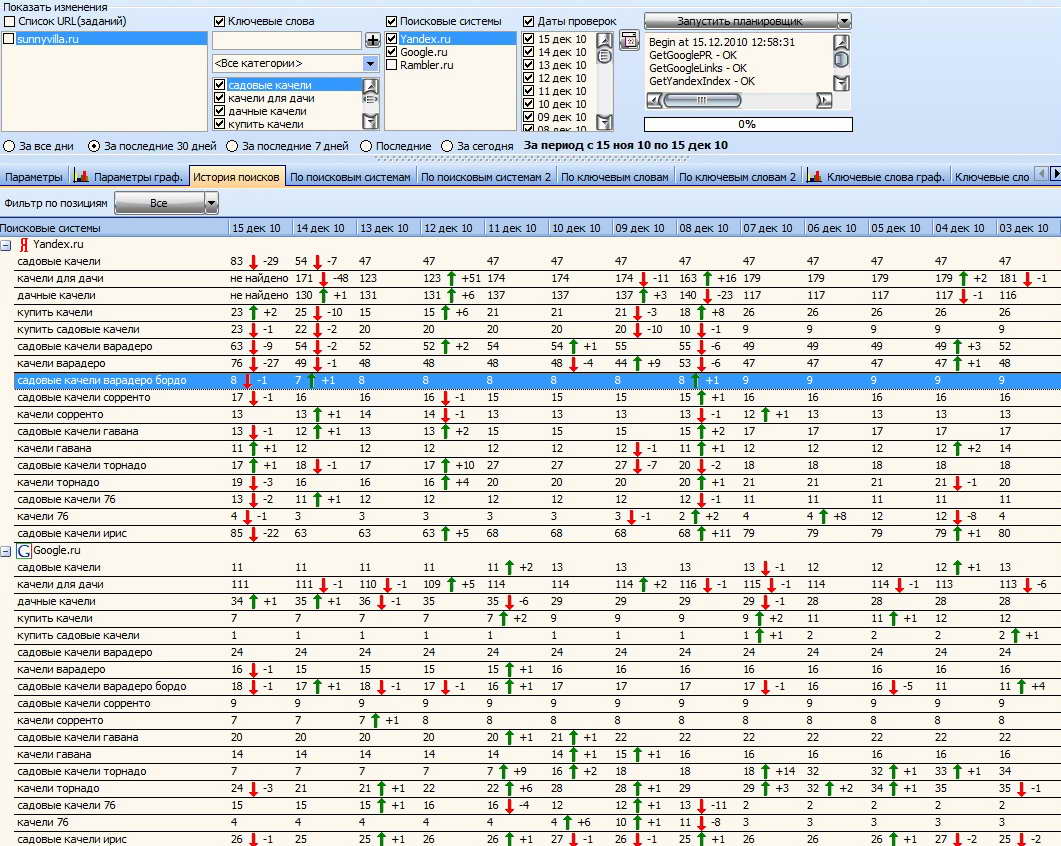Click the 10 дек 10 column header
Viewport: 1061px width, 846px height.
579,228
